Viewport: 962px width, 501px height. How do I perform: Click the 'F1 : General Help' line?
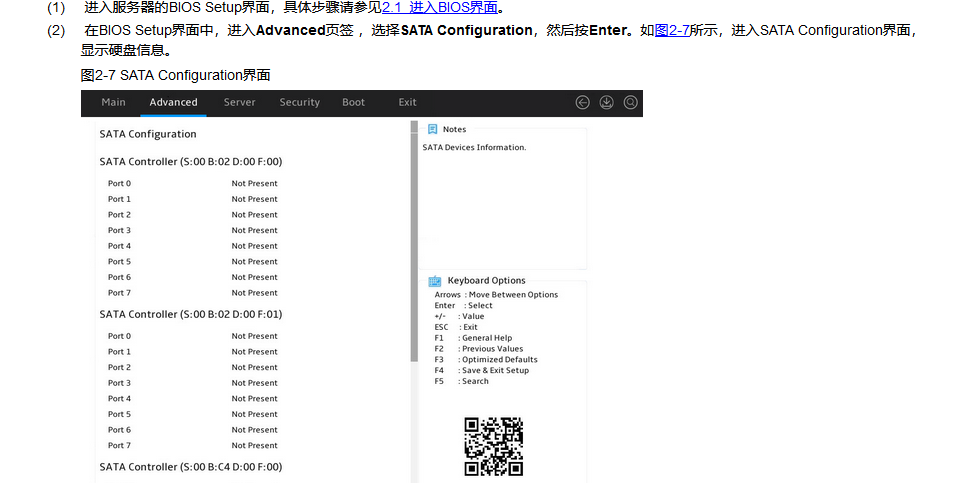pos(473,338)
